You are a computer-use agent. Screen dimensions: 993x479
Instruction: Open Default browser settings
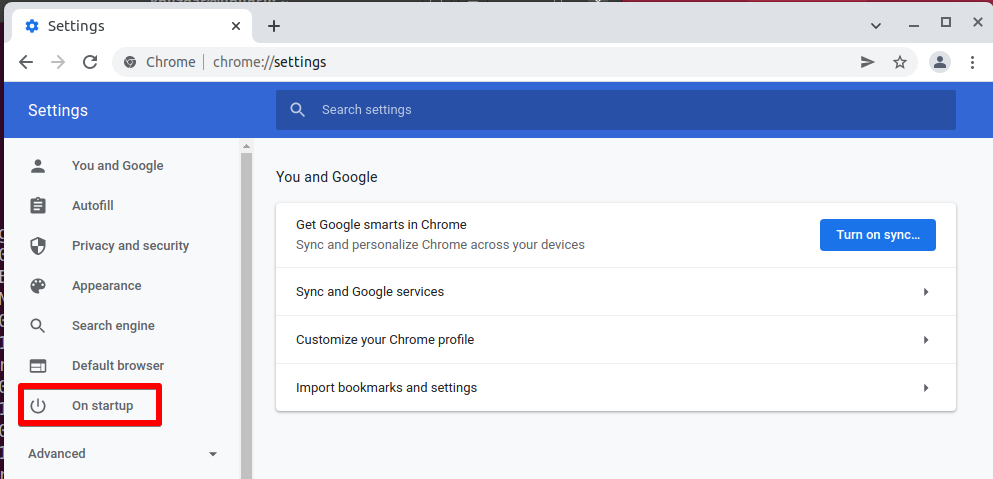click(x=118, y=366)
